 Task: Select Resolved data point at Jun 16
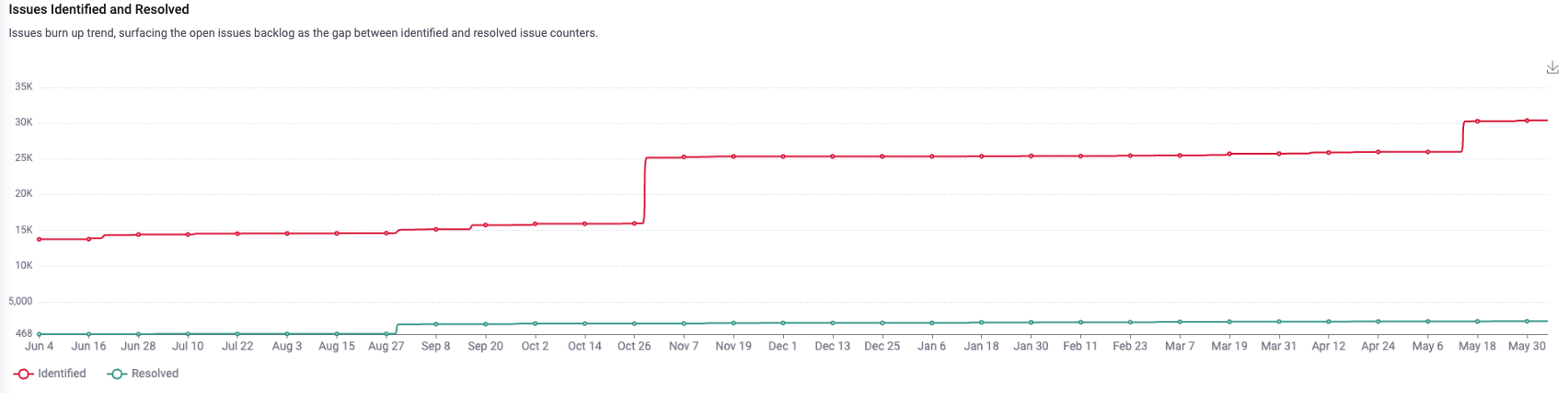(88, 334)
